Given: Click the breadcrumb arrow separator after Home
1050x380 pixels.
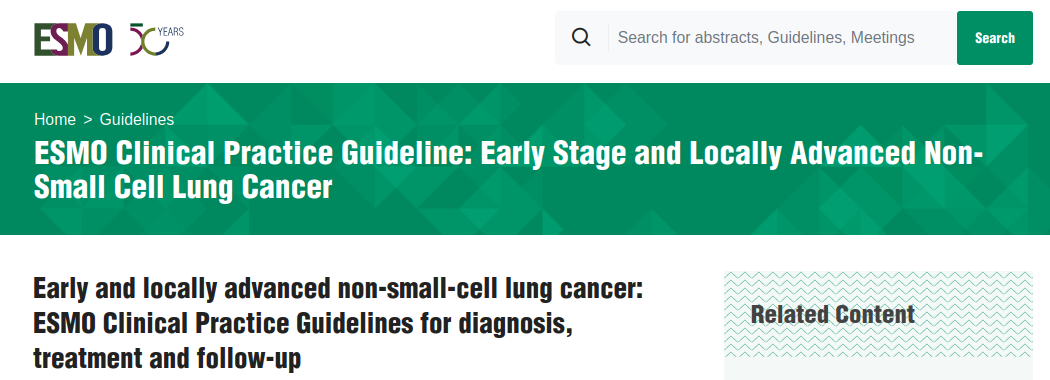Looking at the screenshot, I should coord(88,120).
